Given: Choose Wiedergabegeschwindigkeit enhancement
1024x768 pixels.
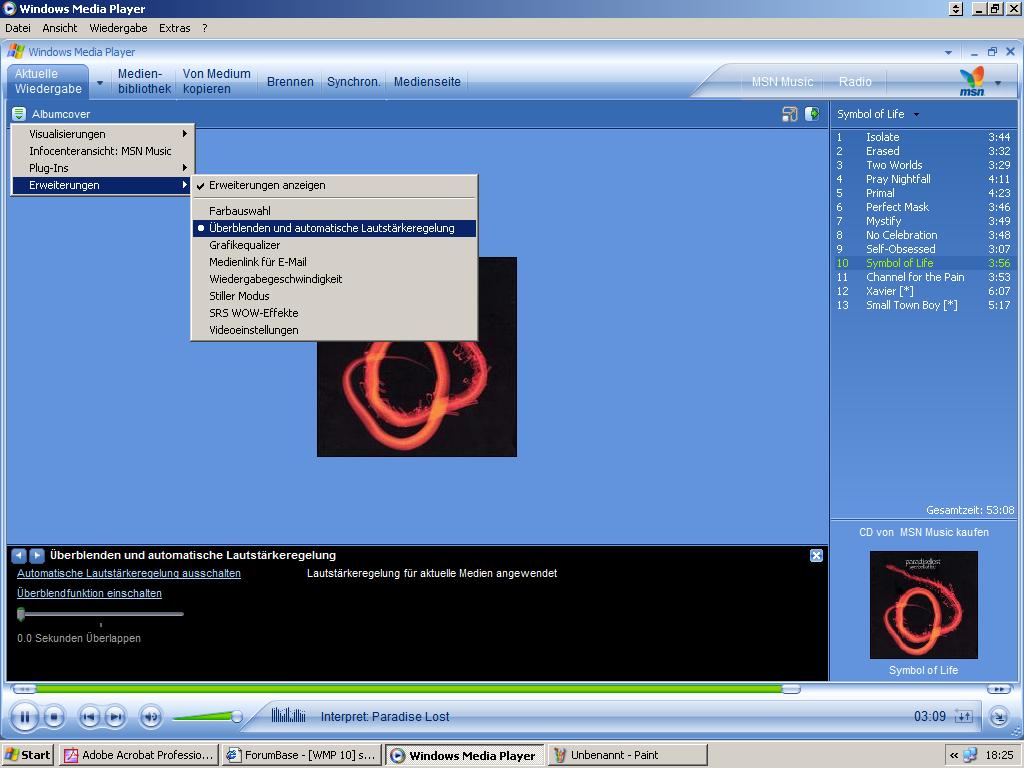Looking at the screenshot, I should [x=334, y=280].
